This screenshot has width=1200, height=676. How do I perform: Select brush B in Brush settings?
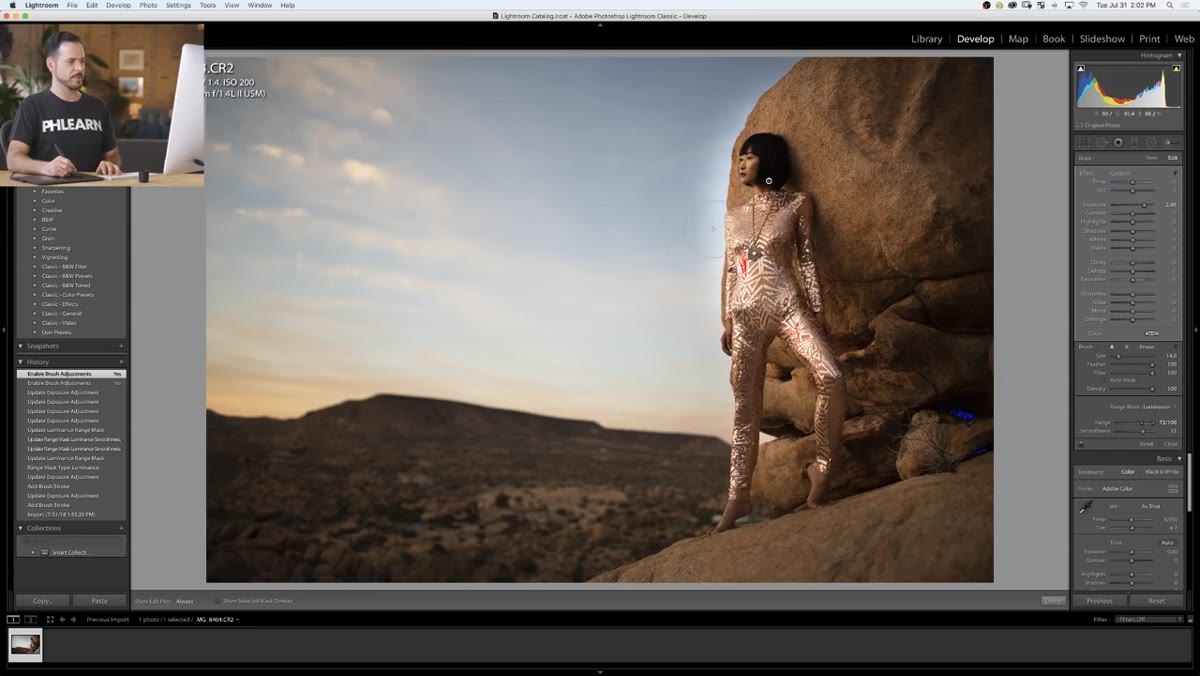tap(1126, 347)
